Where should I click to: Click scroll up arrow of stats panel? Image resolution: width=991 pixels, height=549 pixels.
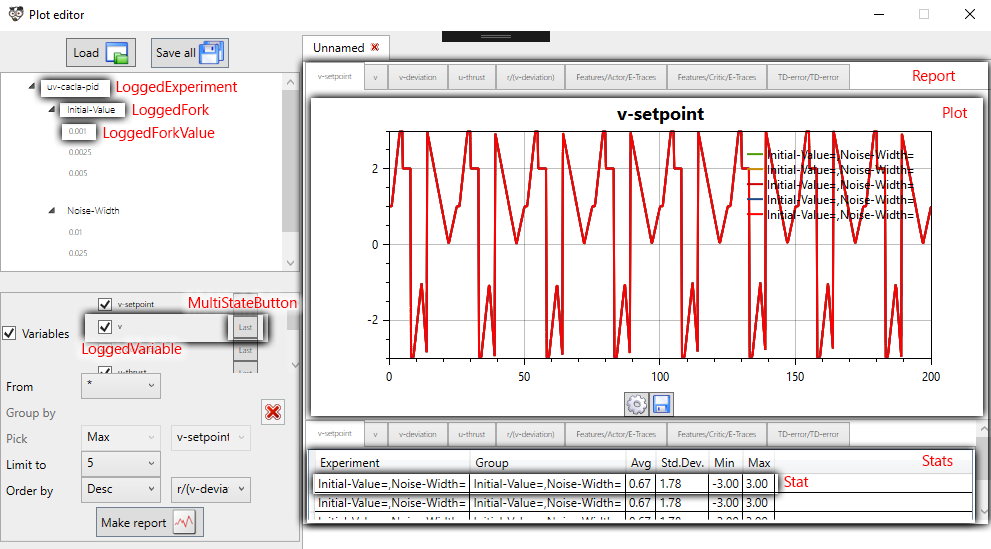point(983,430)
